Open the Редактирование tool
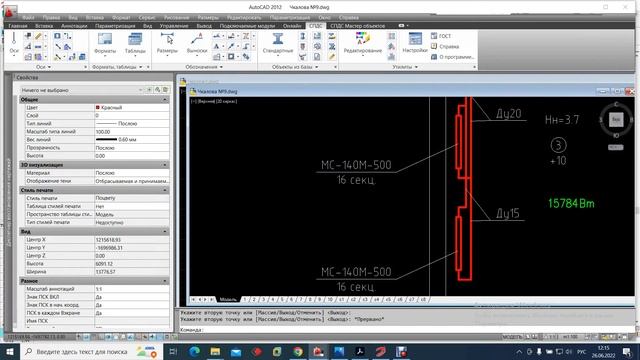 362,44
